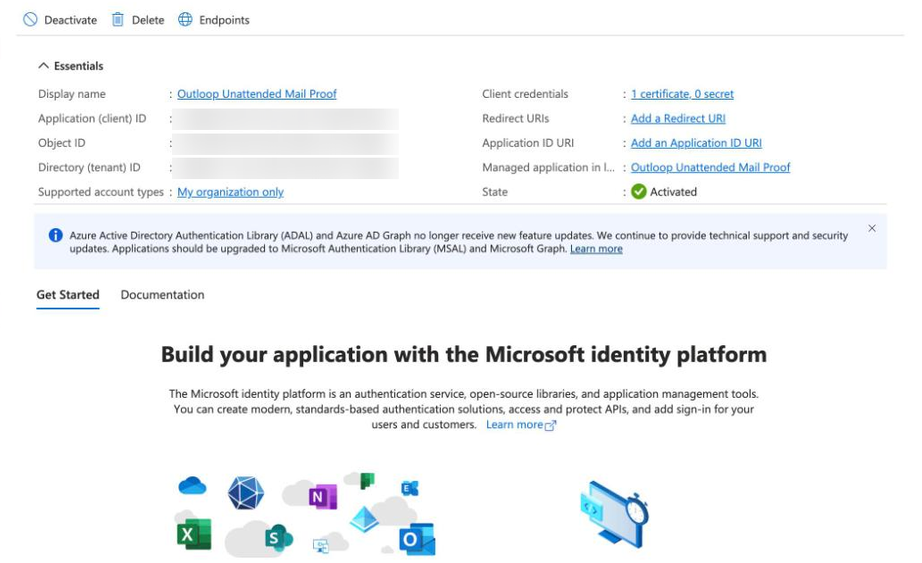Select the Get Started tab
This screenshot has height=563, width=922.
point(68,295)
